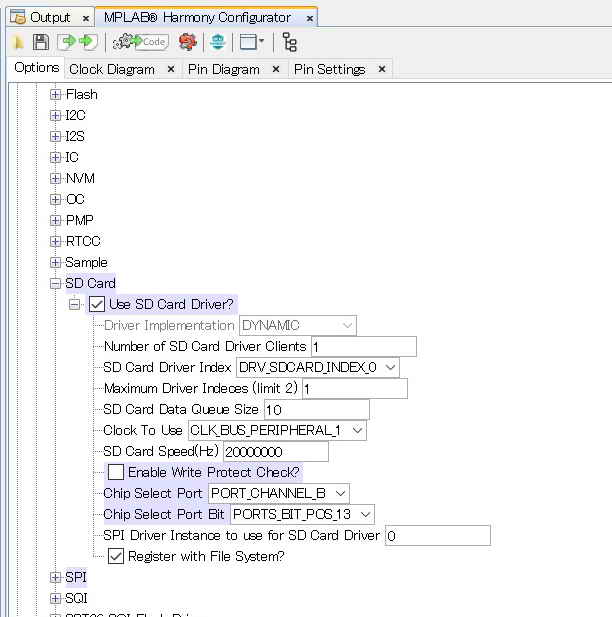
Task: Collapse the SD Card tree node
Action: [x=55, y=283]
